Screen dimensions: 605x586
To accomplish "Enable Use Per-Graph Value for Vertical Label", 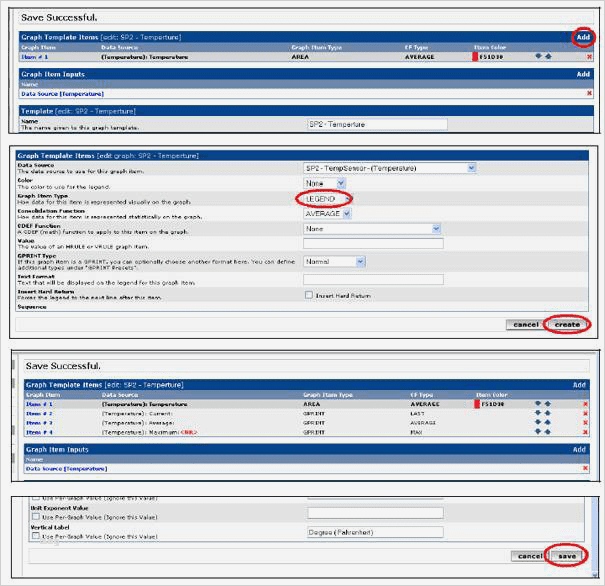I will tap(36, 535).
